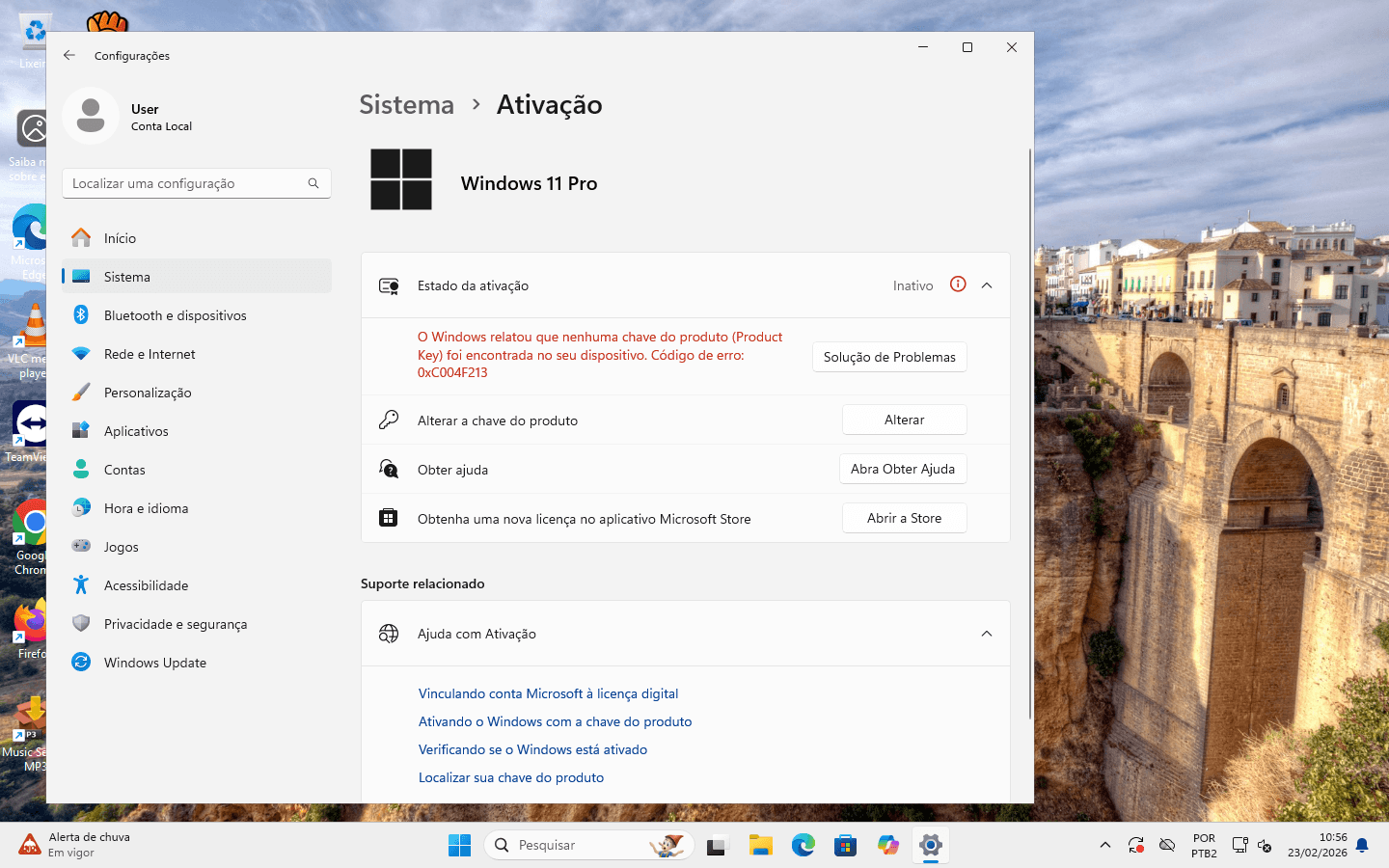
Task: Open the Windows Start button
Action: 459,846
